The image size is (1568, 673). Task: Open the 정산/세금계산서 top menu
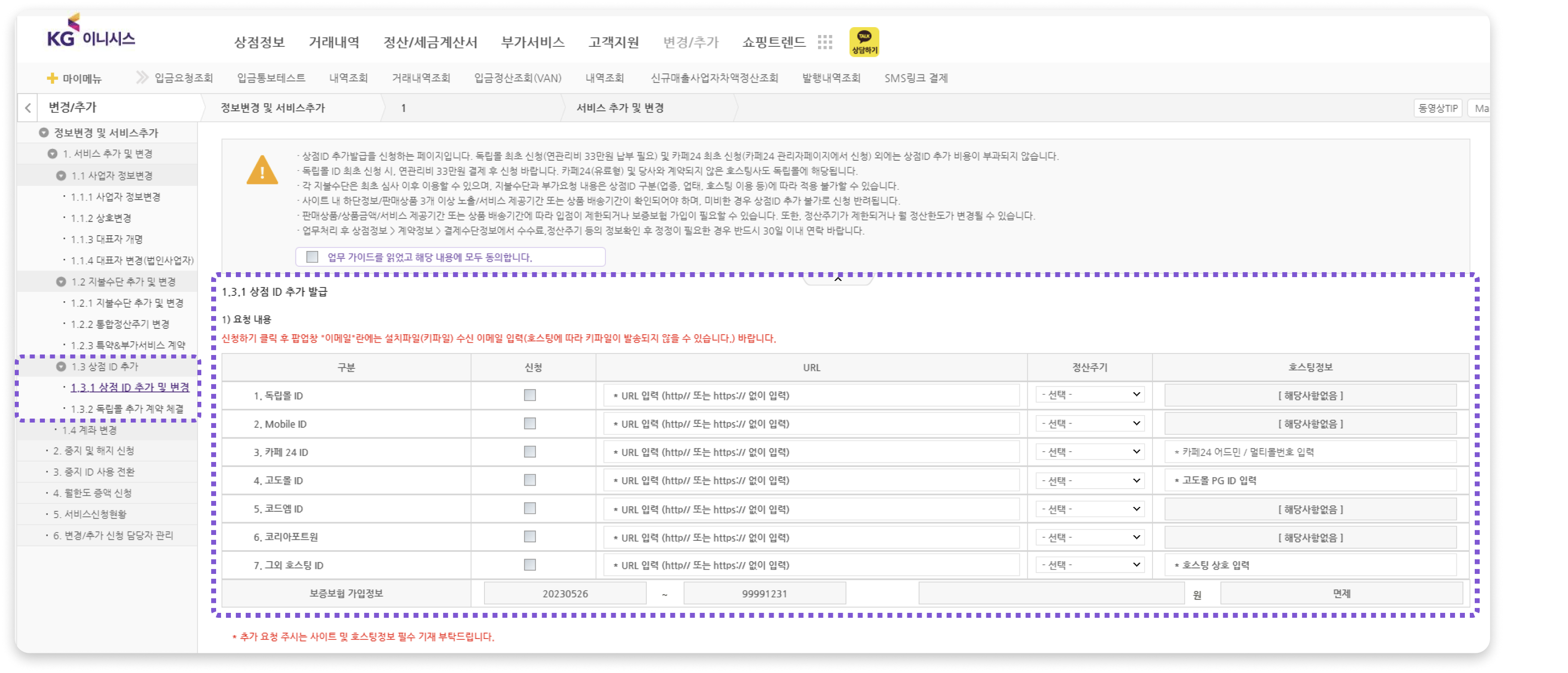430,42
